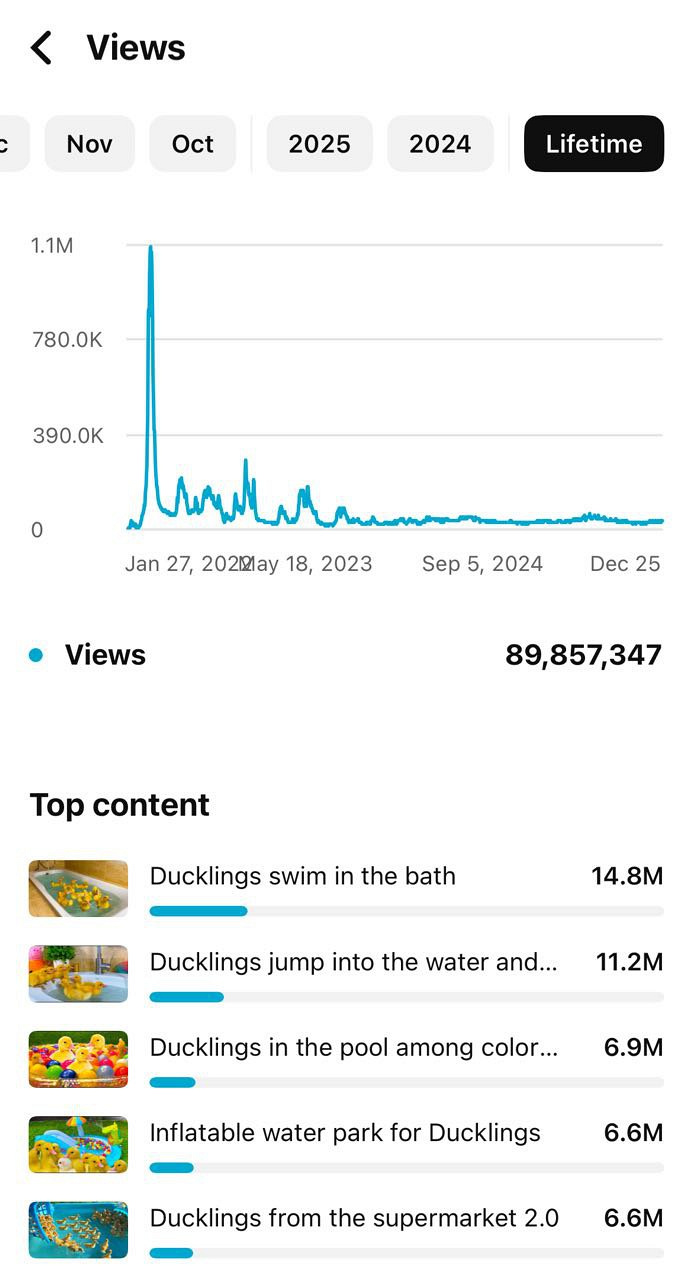Select the Nov month filter
Image resolution: width=693 pixels, height=1280 pixels.
tap(89, 144)
